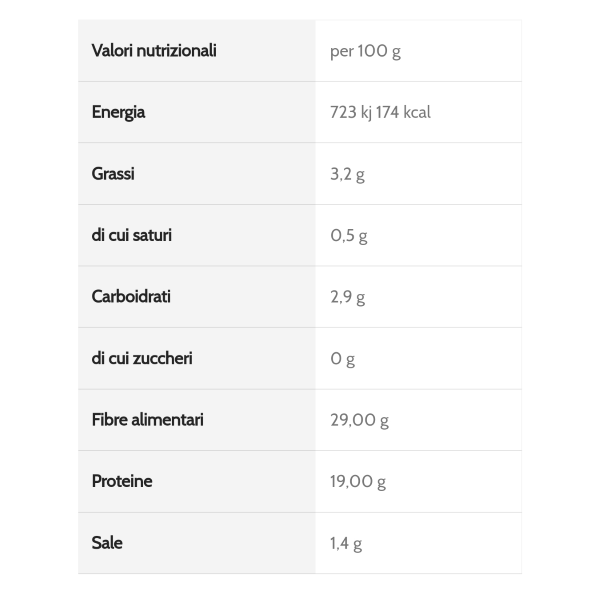Click the 'Proteine' row label
The width and height of the screenshot is (600, 600).
pos(122,481)
